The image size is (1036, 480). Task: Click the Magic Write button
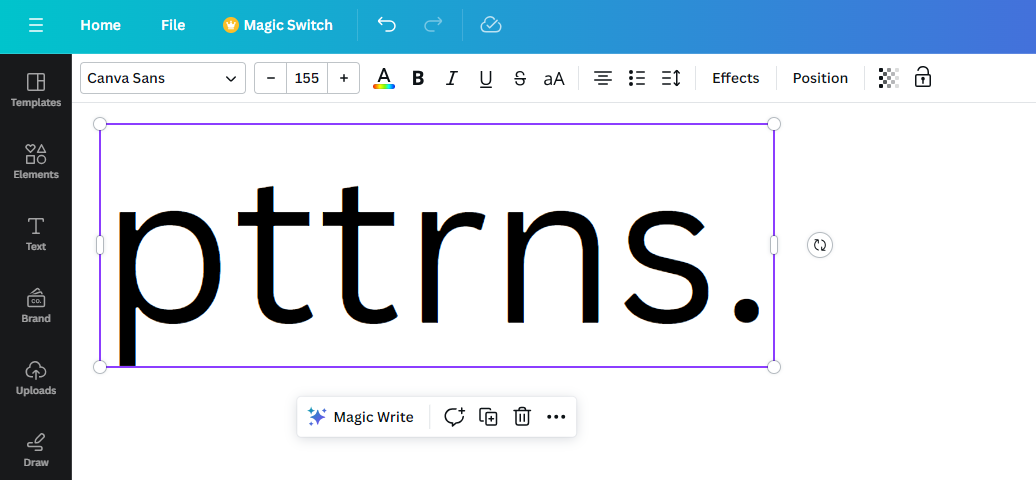click(x=361, y=417)
